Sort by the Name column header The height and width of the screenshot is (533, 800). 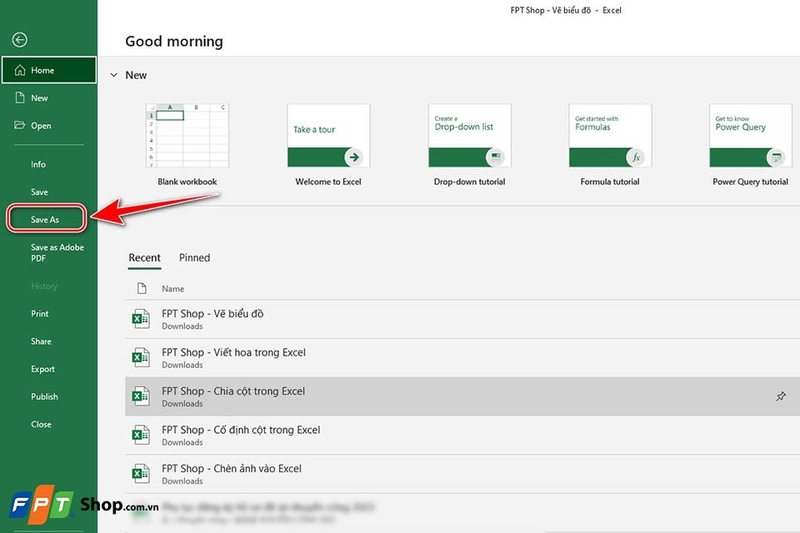[173, 289]
